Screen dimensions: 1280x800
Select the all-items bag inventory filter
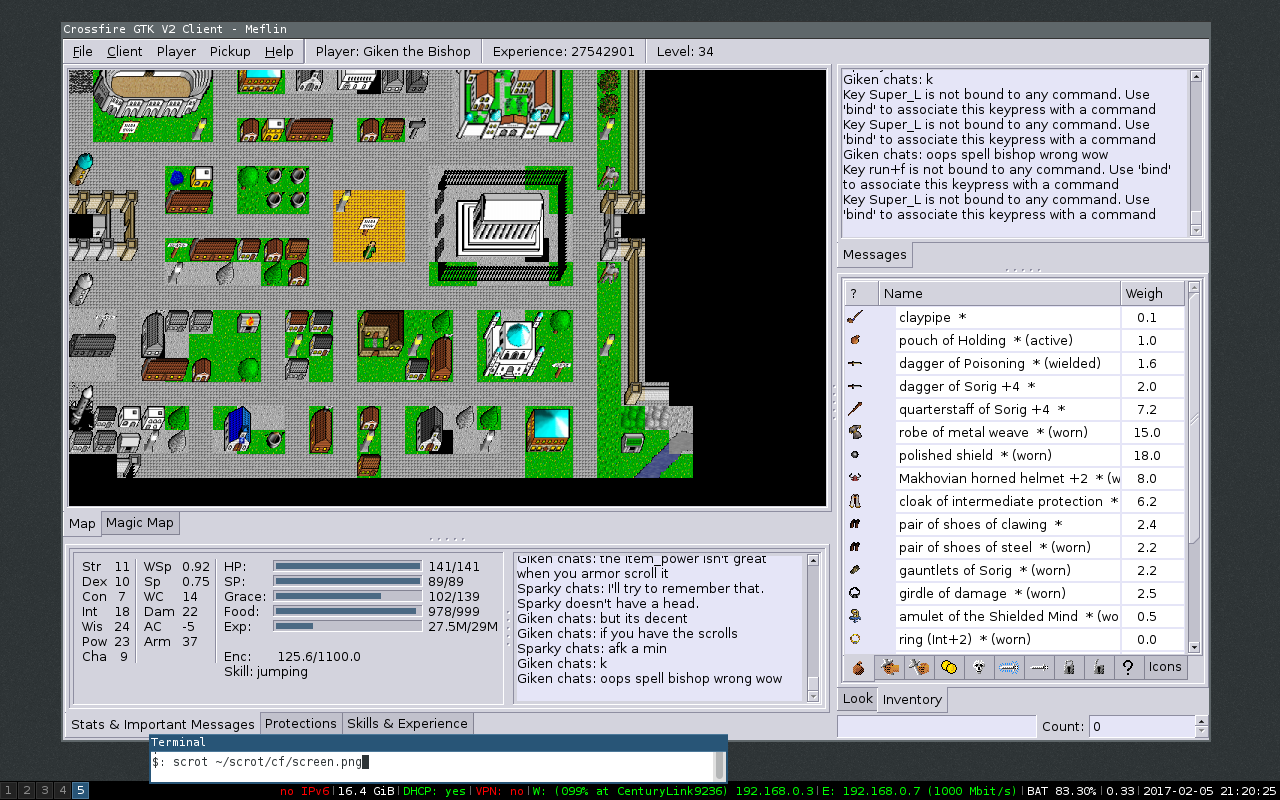[x=859, y=668]
